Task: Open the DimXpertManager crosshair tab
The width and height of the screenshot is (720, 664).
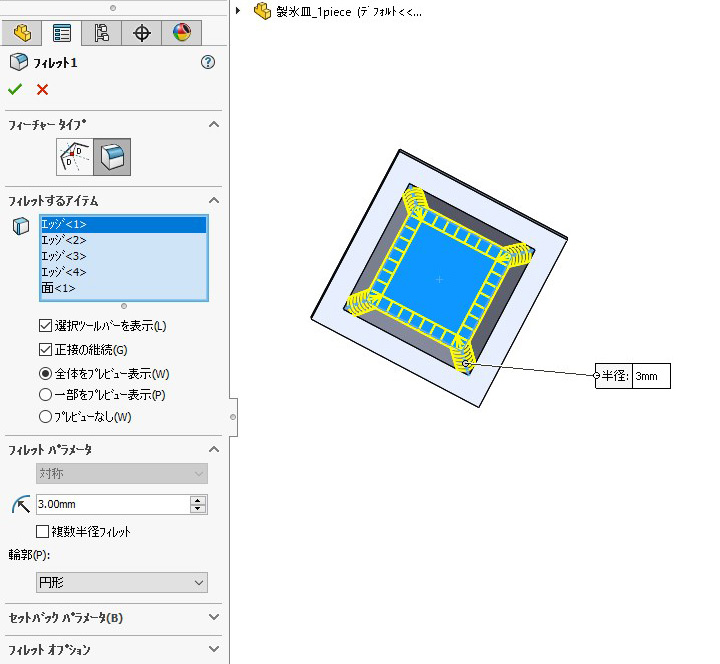Action: 141,33
